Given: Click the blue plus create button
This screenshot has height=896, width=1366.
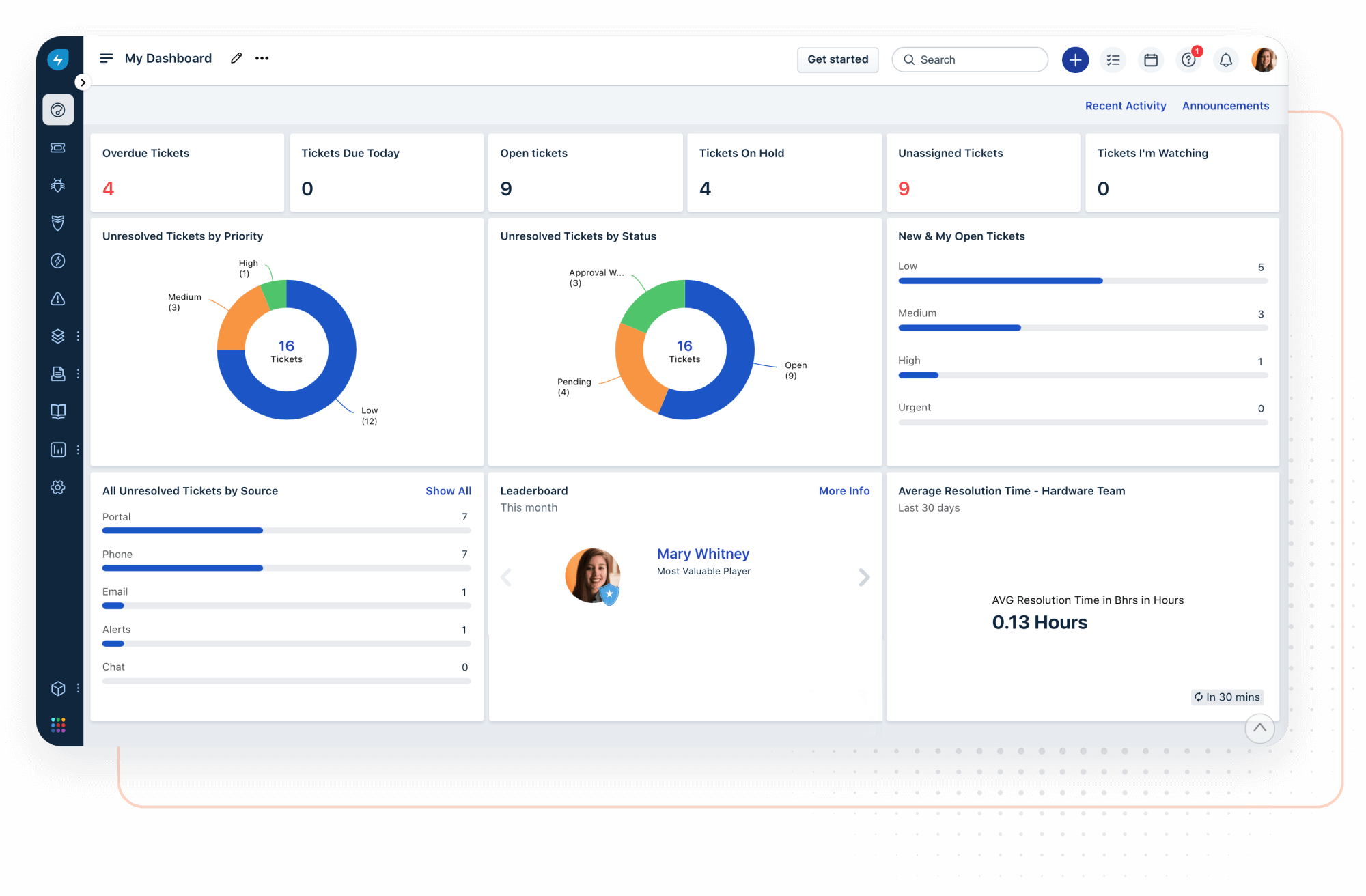Looking at the screenshot, I should (1075, 60).
